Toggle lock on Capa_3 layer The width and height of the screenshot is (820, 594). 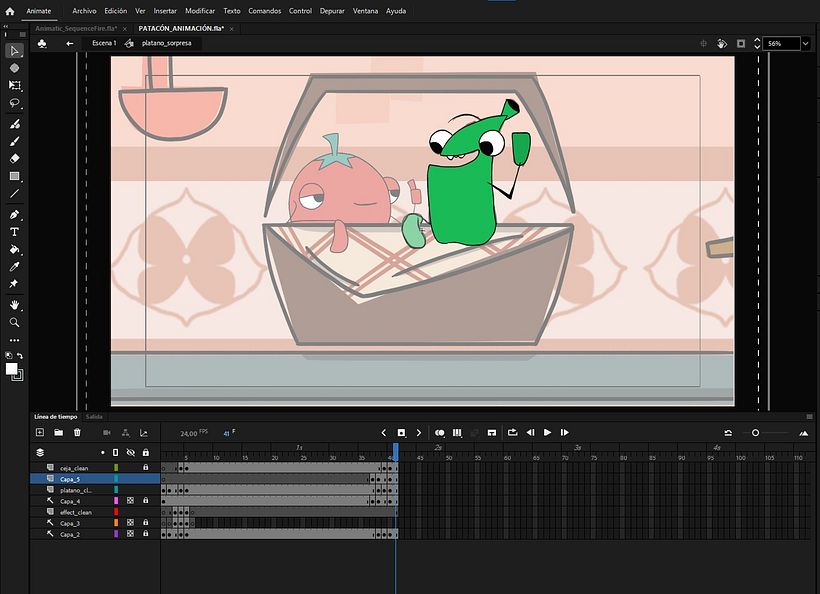pyautogui.click(x=146, y=523)
